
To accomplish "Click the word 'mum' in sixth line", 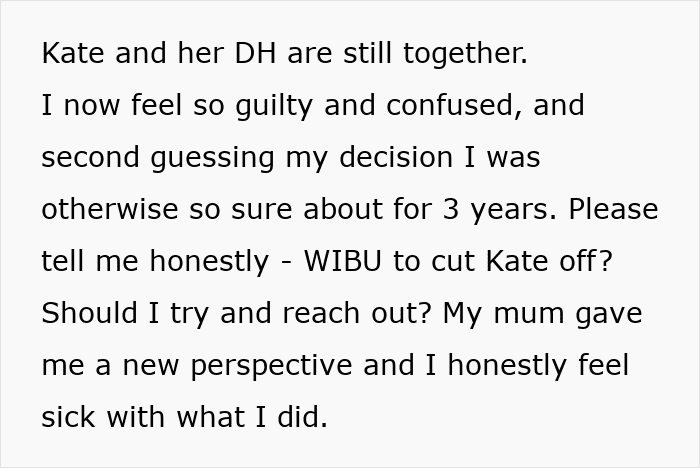I will coord(529,313).
